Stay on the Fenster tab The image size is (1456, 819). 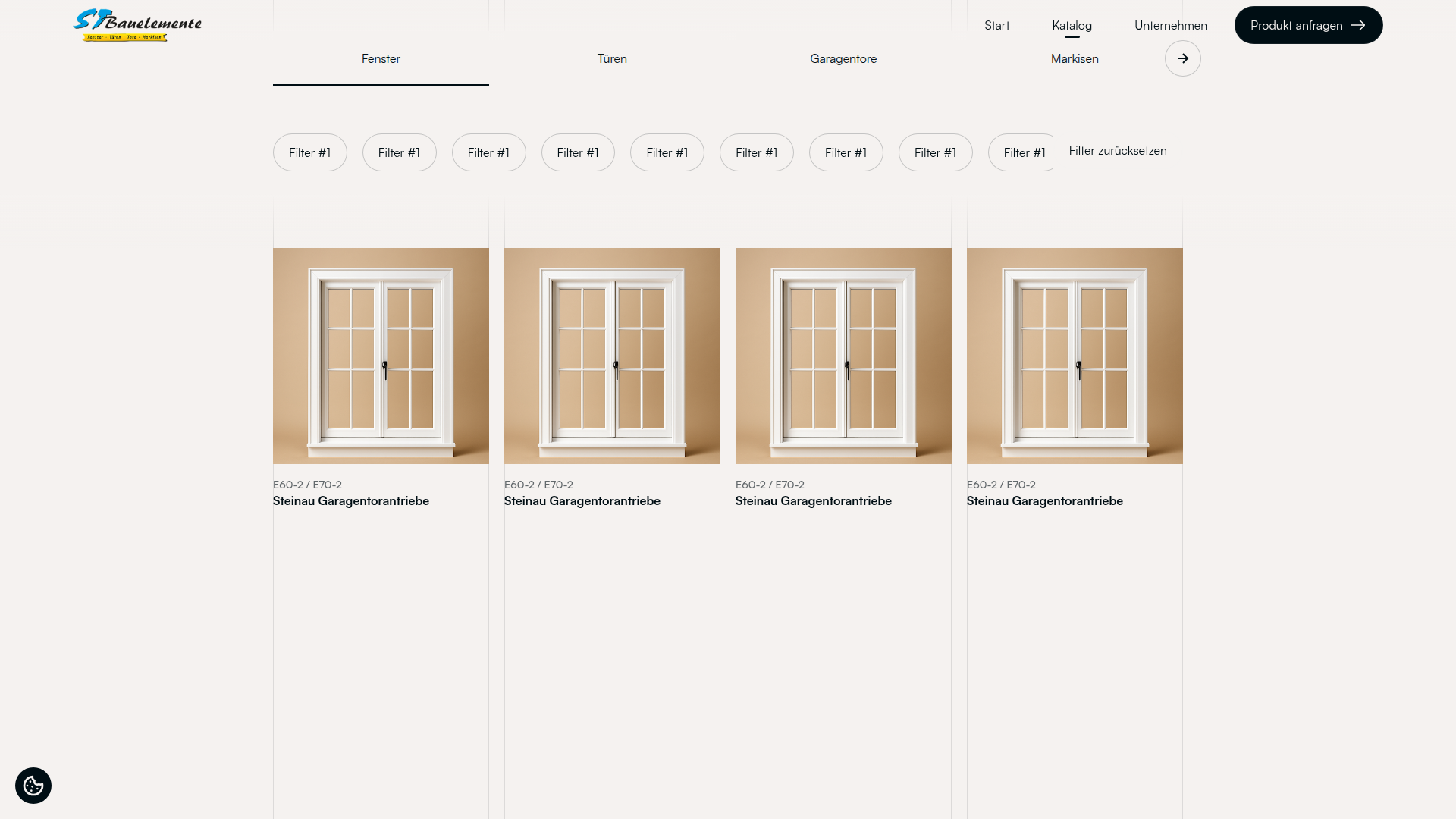click(381, 58)
